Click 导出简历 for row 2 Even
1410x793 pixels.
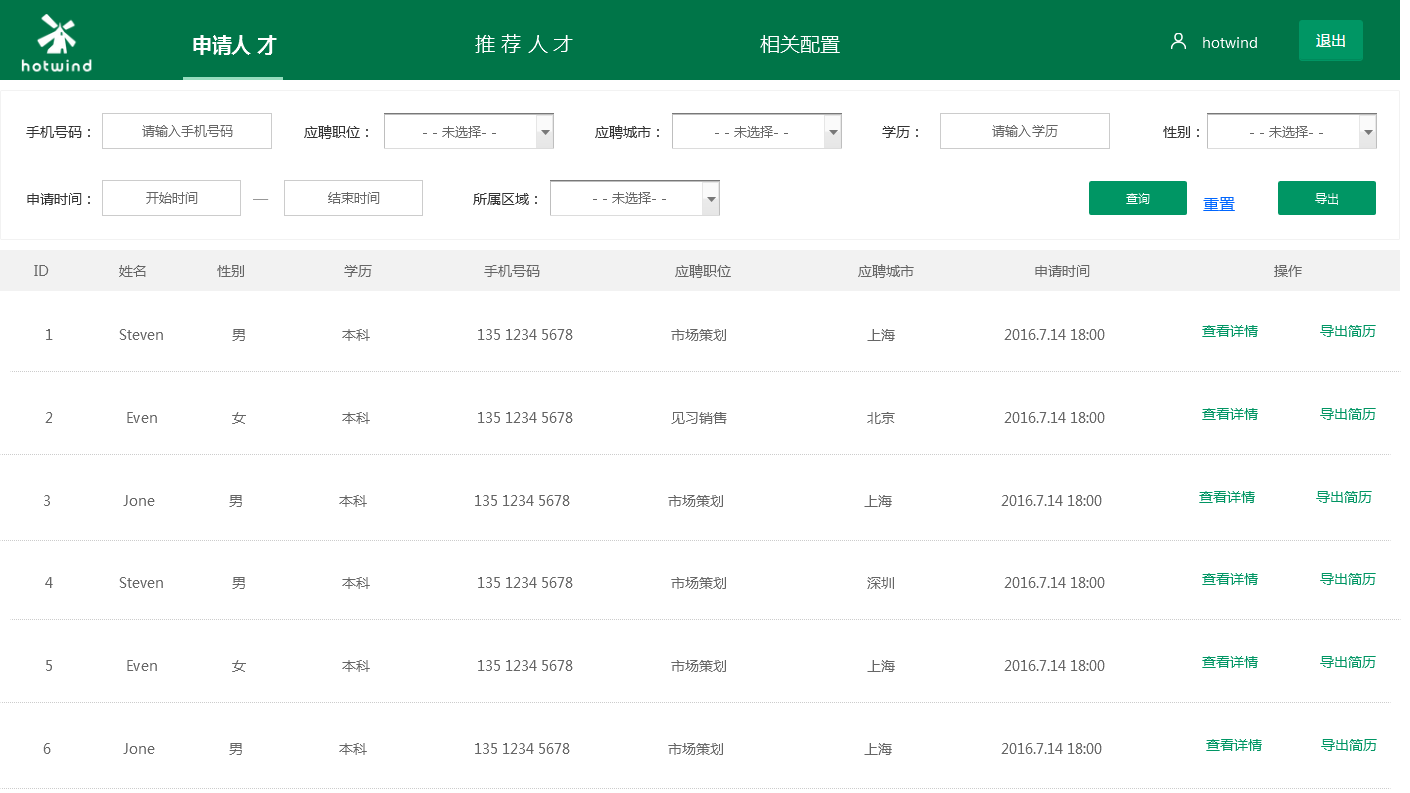coord(1348,415)
